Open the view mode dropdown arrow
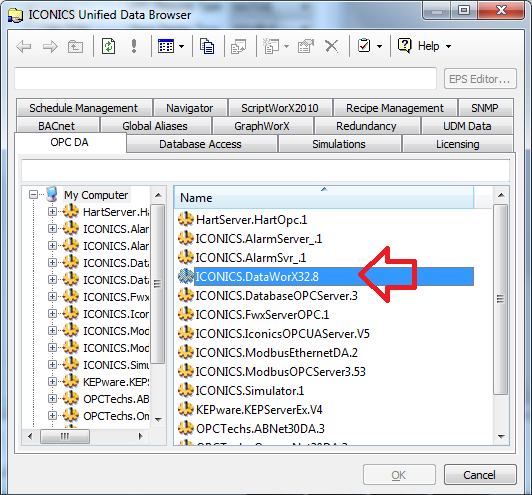This screenshot has width=532, height=495. tap(182, 46)
